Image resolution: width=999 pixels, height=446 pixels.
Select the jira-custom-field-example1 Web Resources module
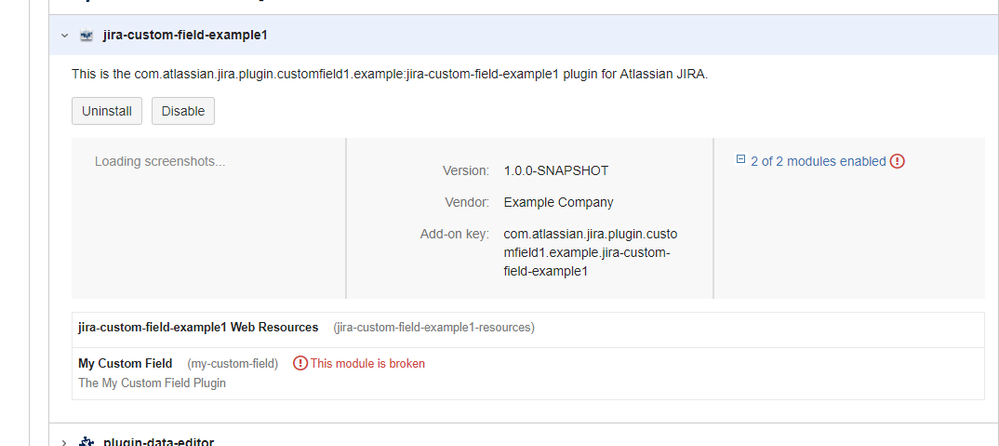tap(198, 327)
